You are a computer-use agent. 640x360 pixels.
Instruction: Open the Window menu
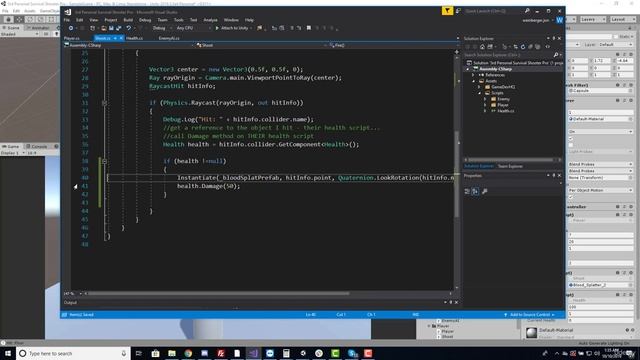pyautogui.click(x=231, y=20)
